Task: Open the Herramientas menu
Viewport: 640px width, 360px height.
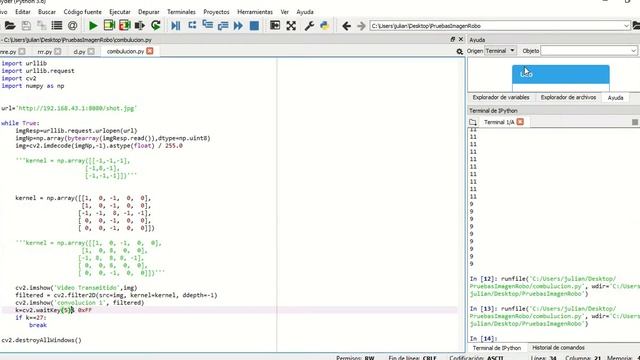Action: pyautogui.click(x=255, y=12)
